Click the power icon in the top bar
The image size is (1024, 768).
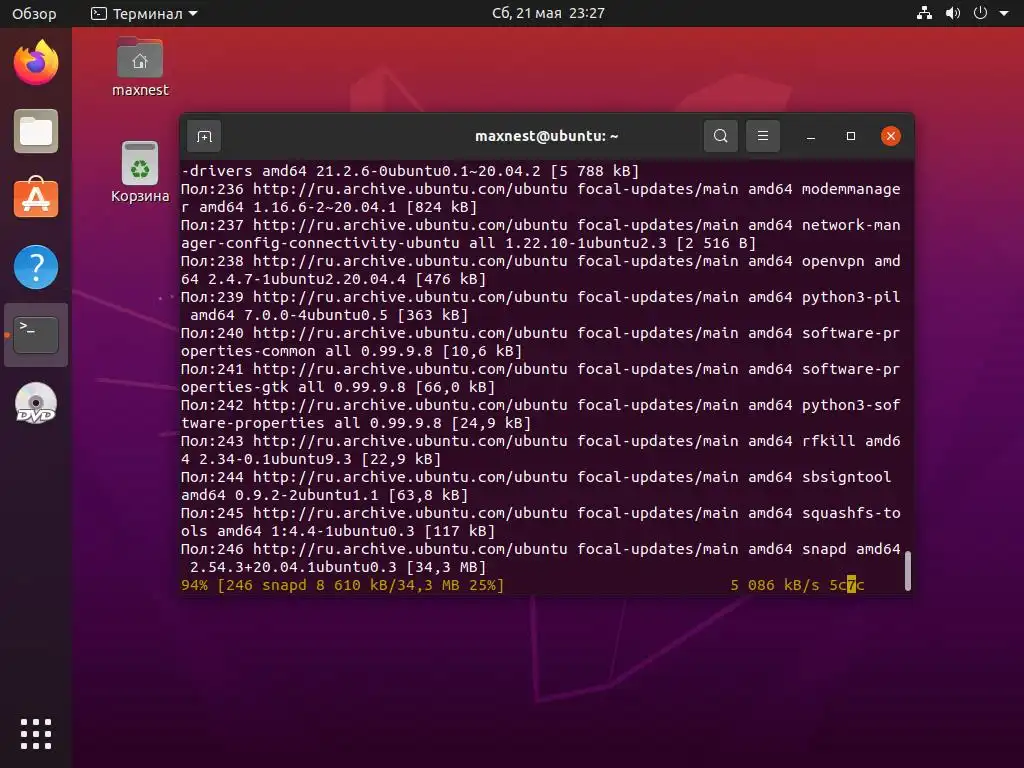tap(980, 13)
